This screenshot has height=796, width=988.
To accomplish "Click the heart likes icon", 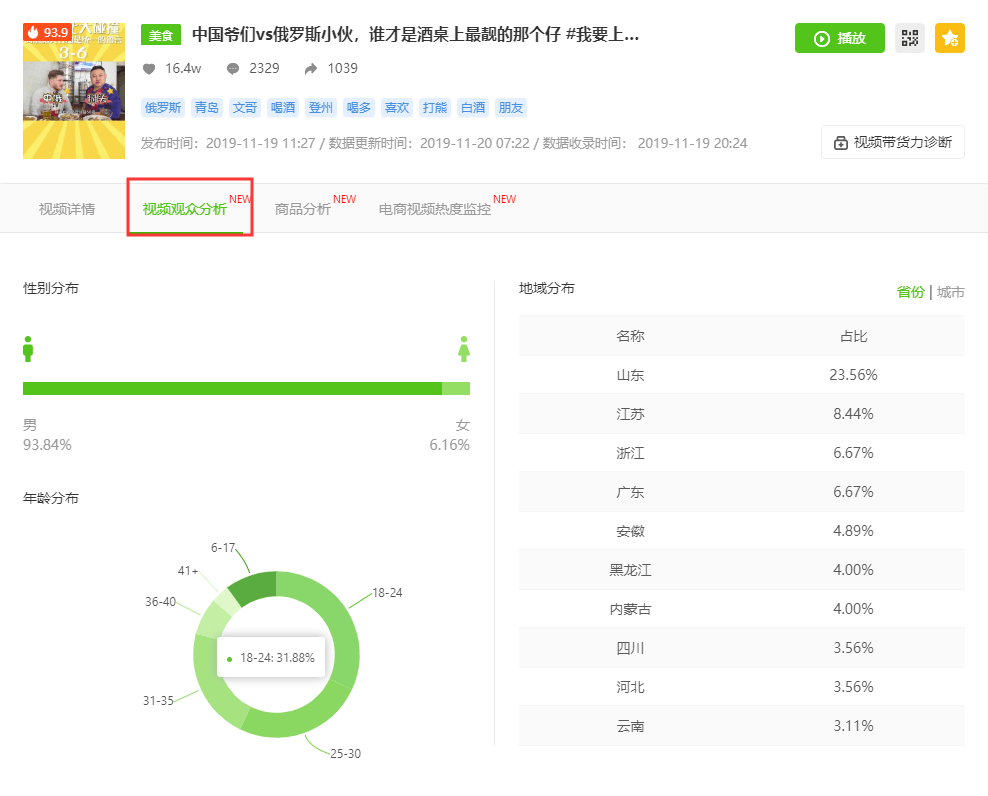I will 149,69.
